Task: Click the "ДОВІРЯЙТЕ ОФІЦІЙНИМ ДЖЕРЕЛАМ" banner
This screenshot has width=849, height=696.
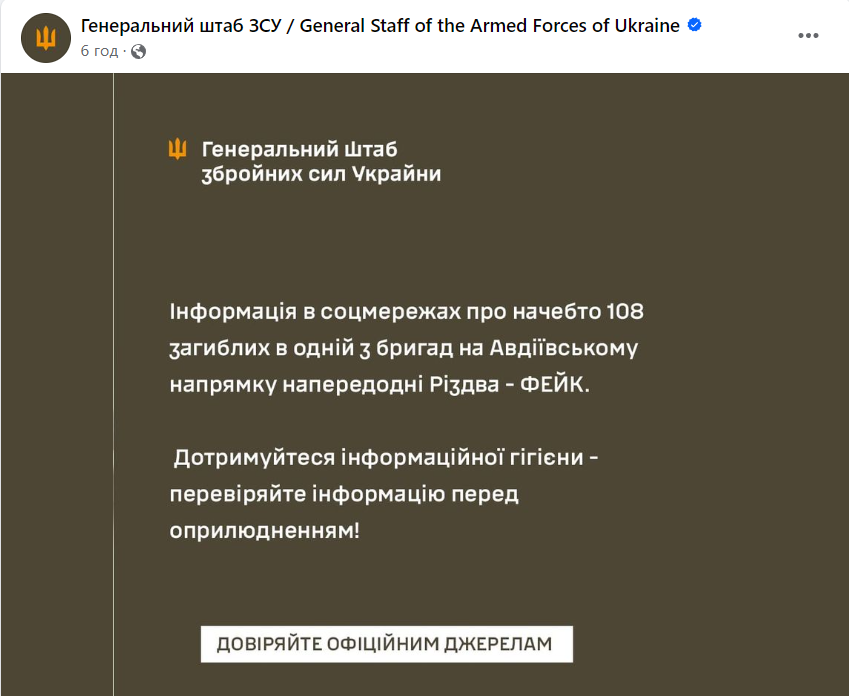Action: 386,645
